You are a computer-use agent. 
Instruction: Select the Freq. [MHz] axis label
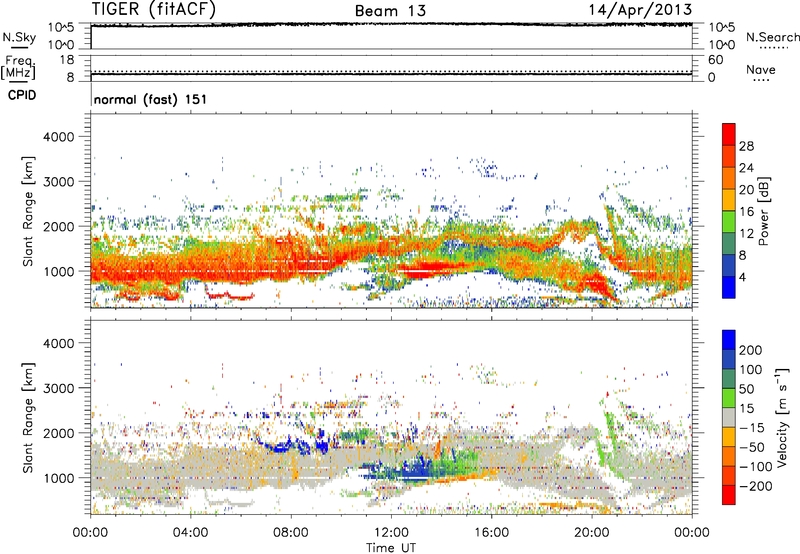pos(18,68)
